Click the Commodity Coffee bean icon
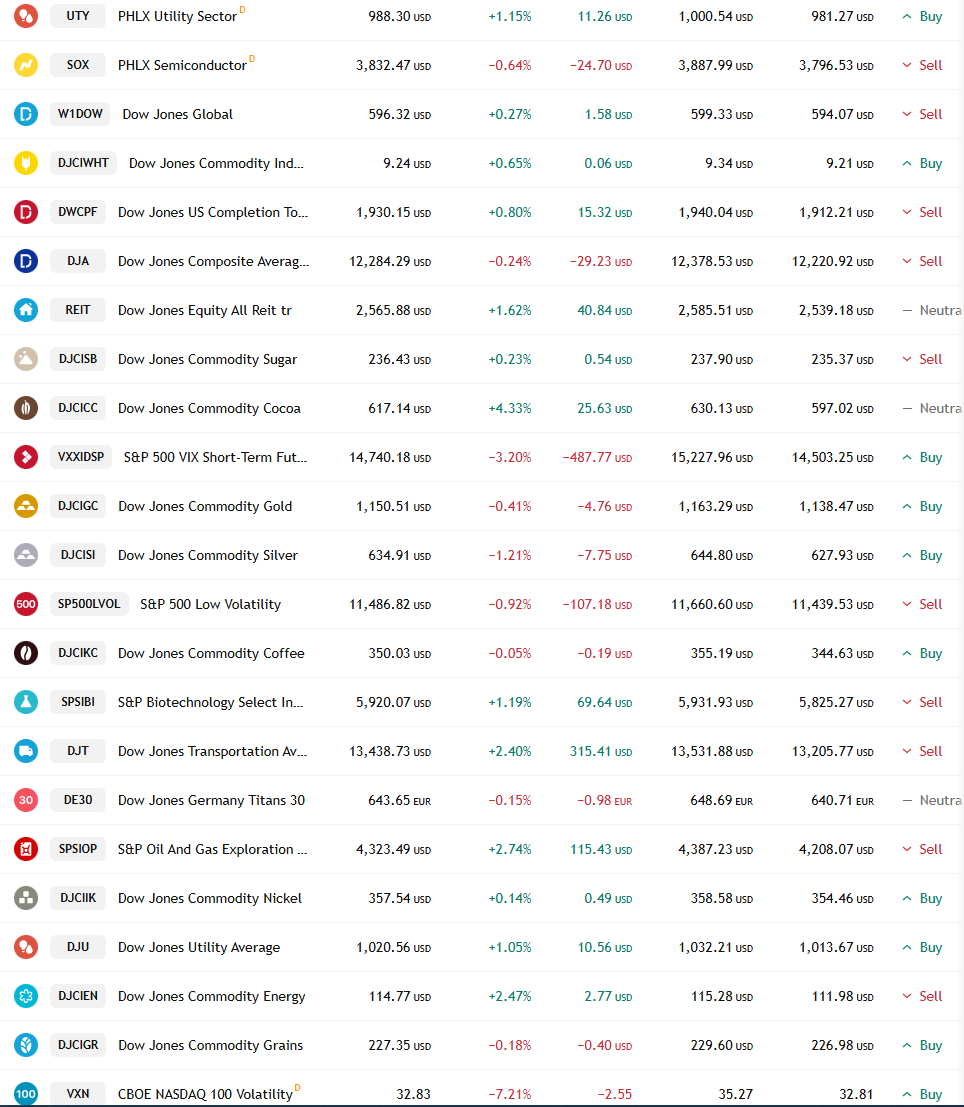 26,653
